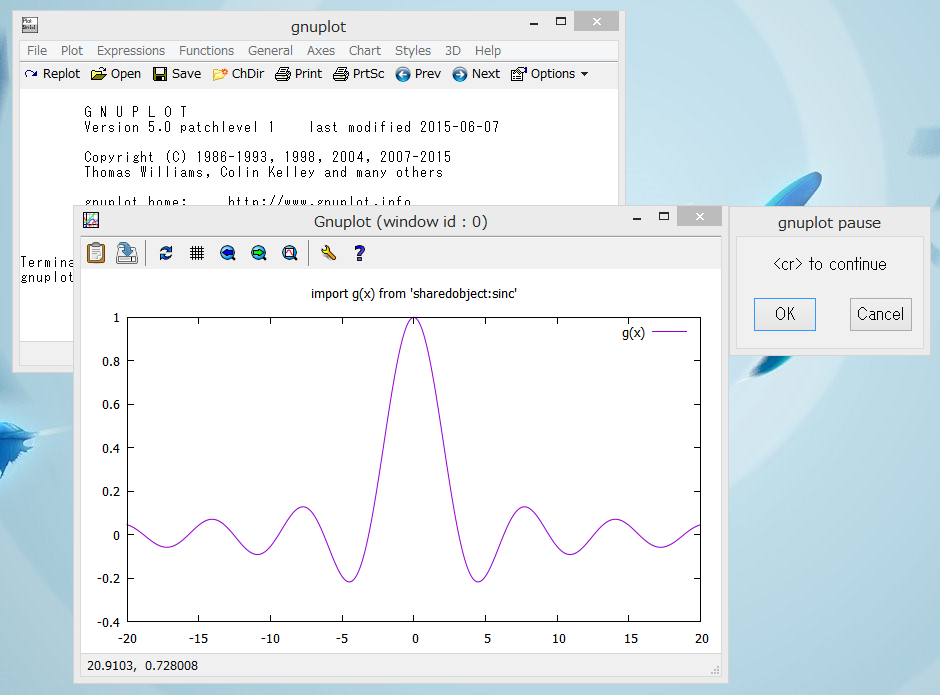The width and height of the screenshot is (940, 695).
Task: Change directory using ChDir
Action: click(238, 73)
